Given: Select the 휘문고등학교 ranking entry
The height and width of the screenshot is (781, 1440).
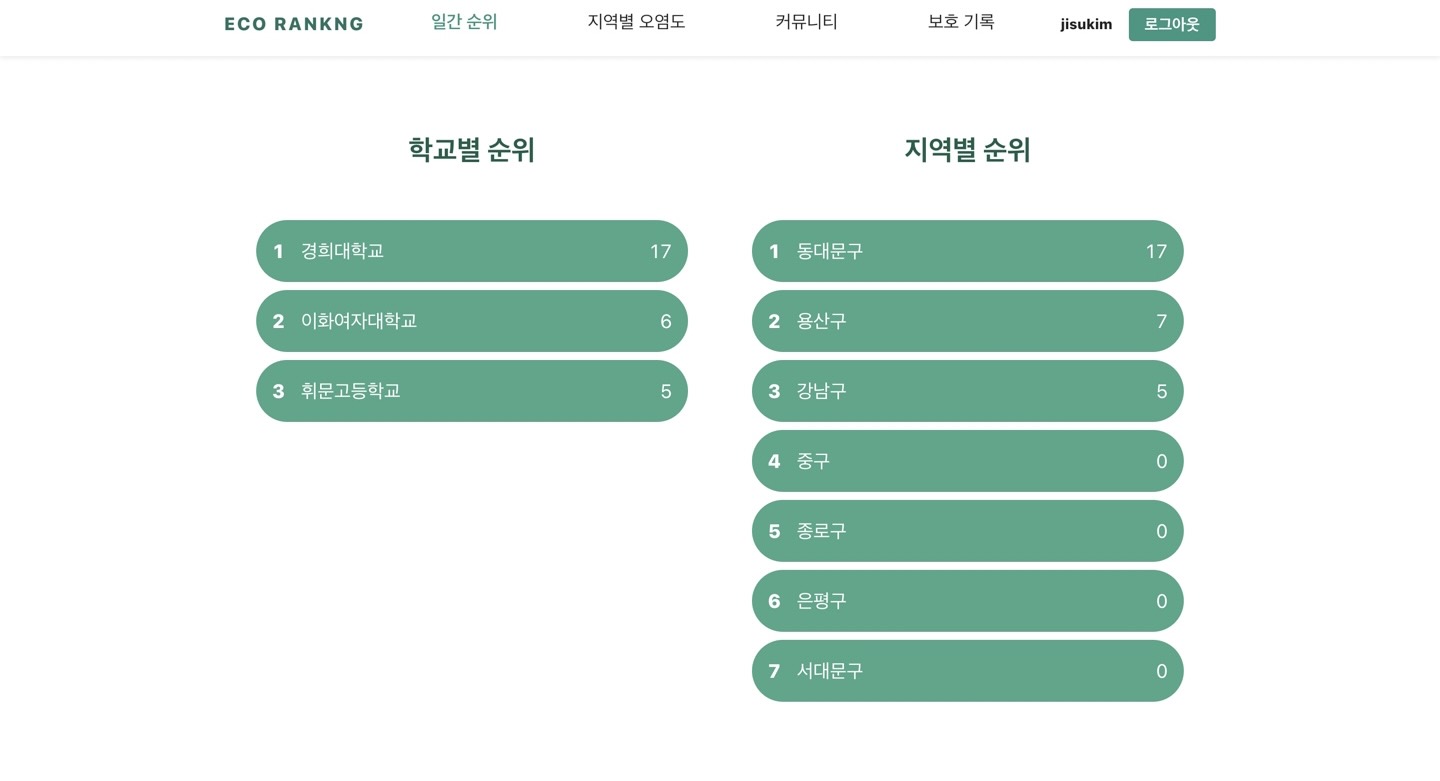Looking at the screenshot, I should (x=472, y=391).
